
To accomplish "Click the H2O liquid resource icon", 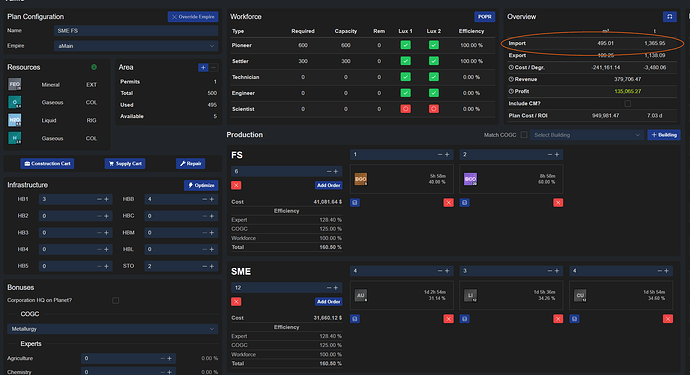I will tap(15, 120).
